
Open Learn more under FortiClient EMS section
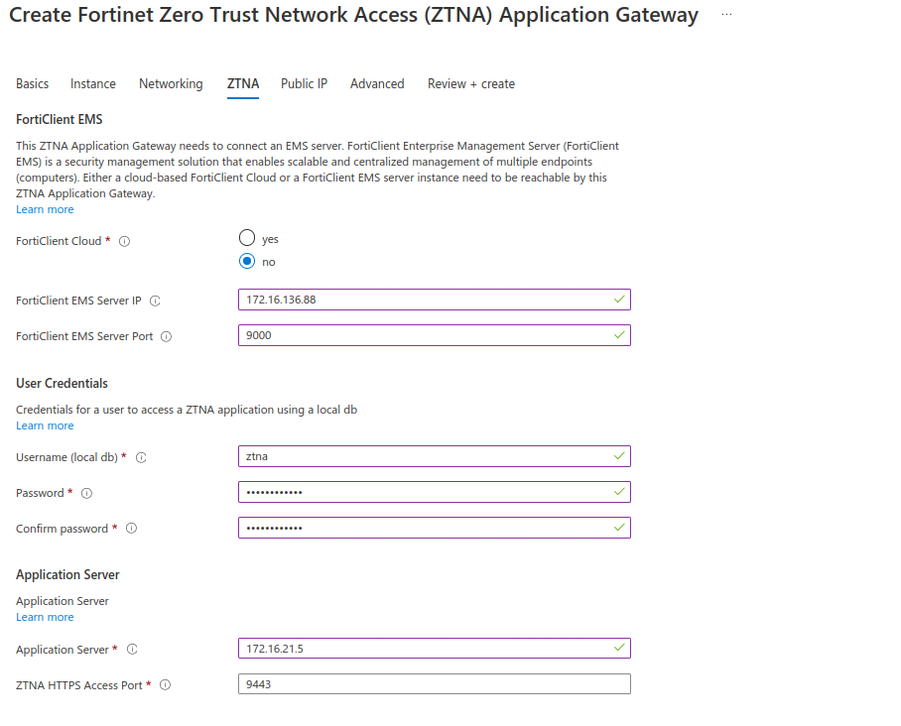click(44, 209)
